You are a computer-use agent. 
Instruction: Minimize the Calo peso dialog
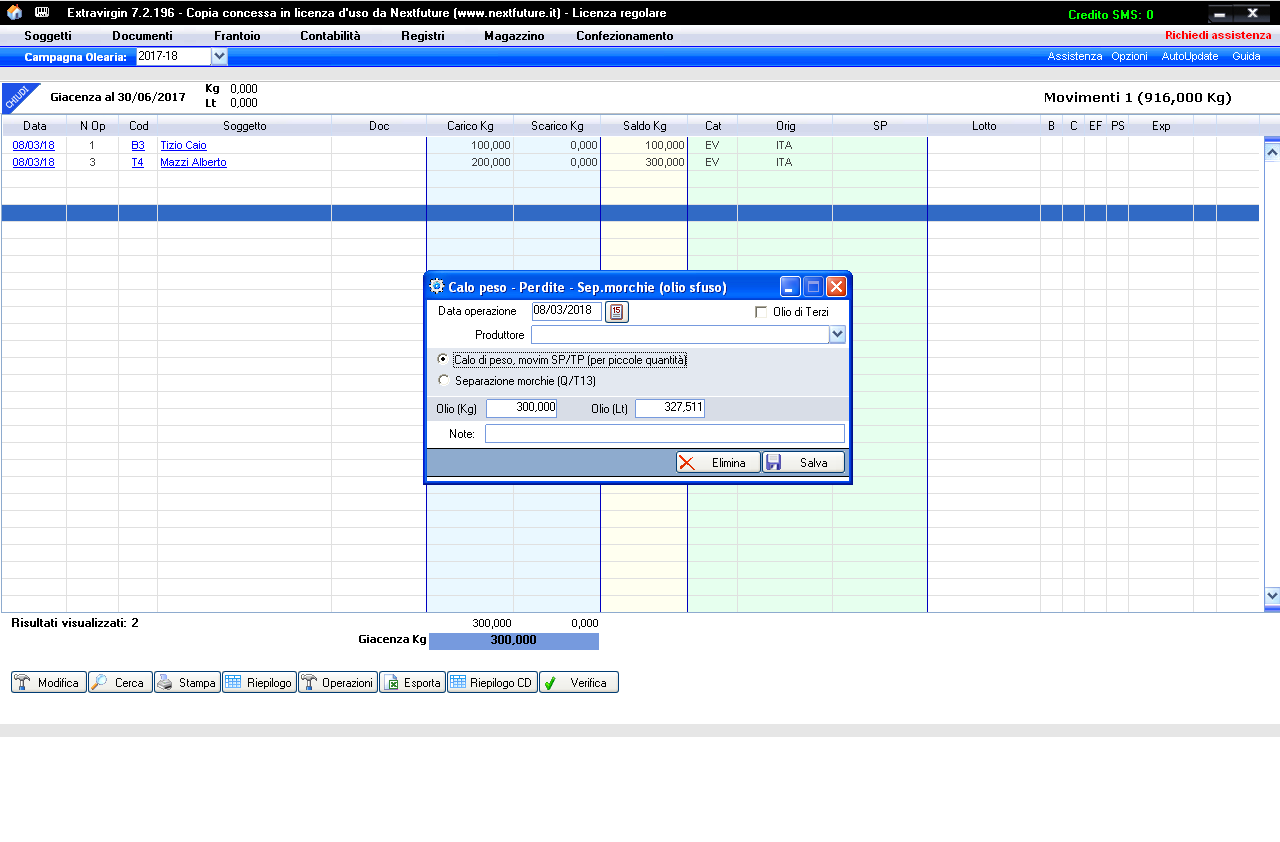[790, 287]
